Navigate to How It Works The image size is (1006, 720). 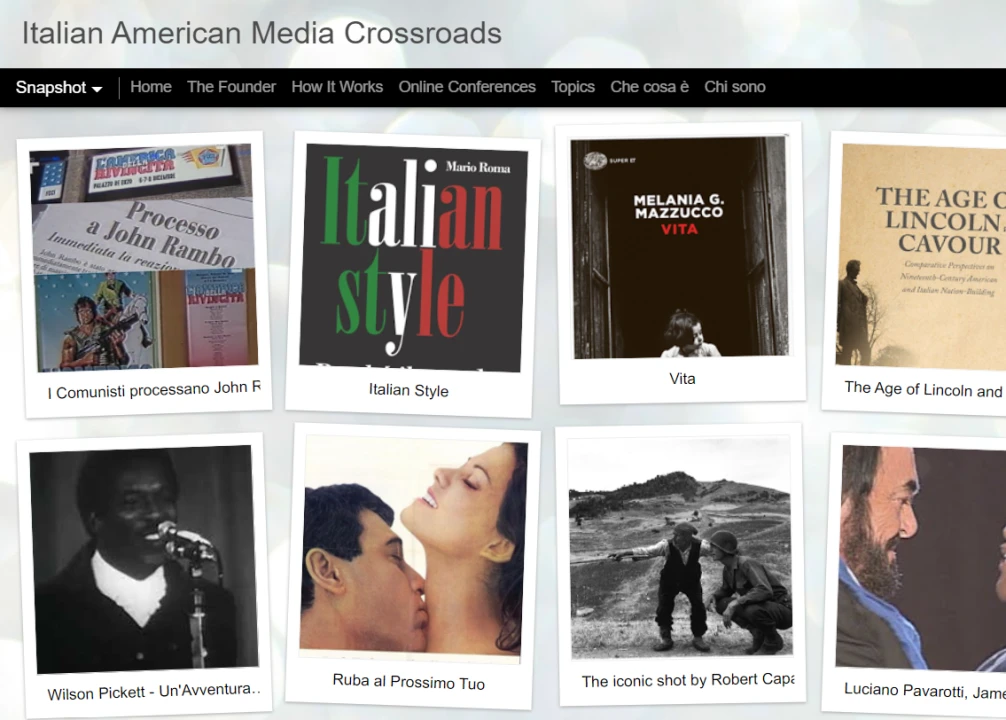(x=337, y=87)
